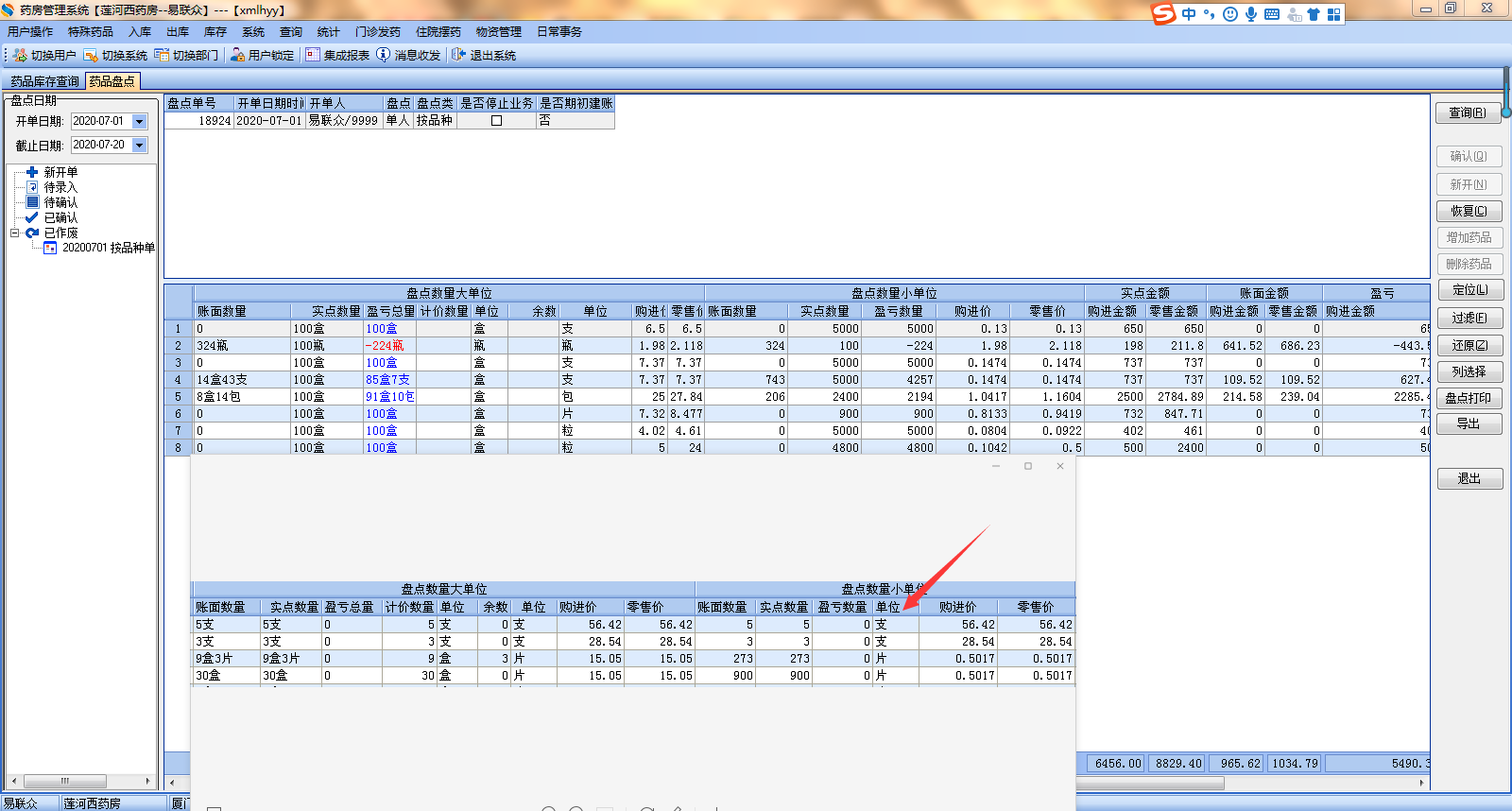Click the 定位(L) button
This screenshot has width=1512, height=811.
(1469, 290)
